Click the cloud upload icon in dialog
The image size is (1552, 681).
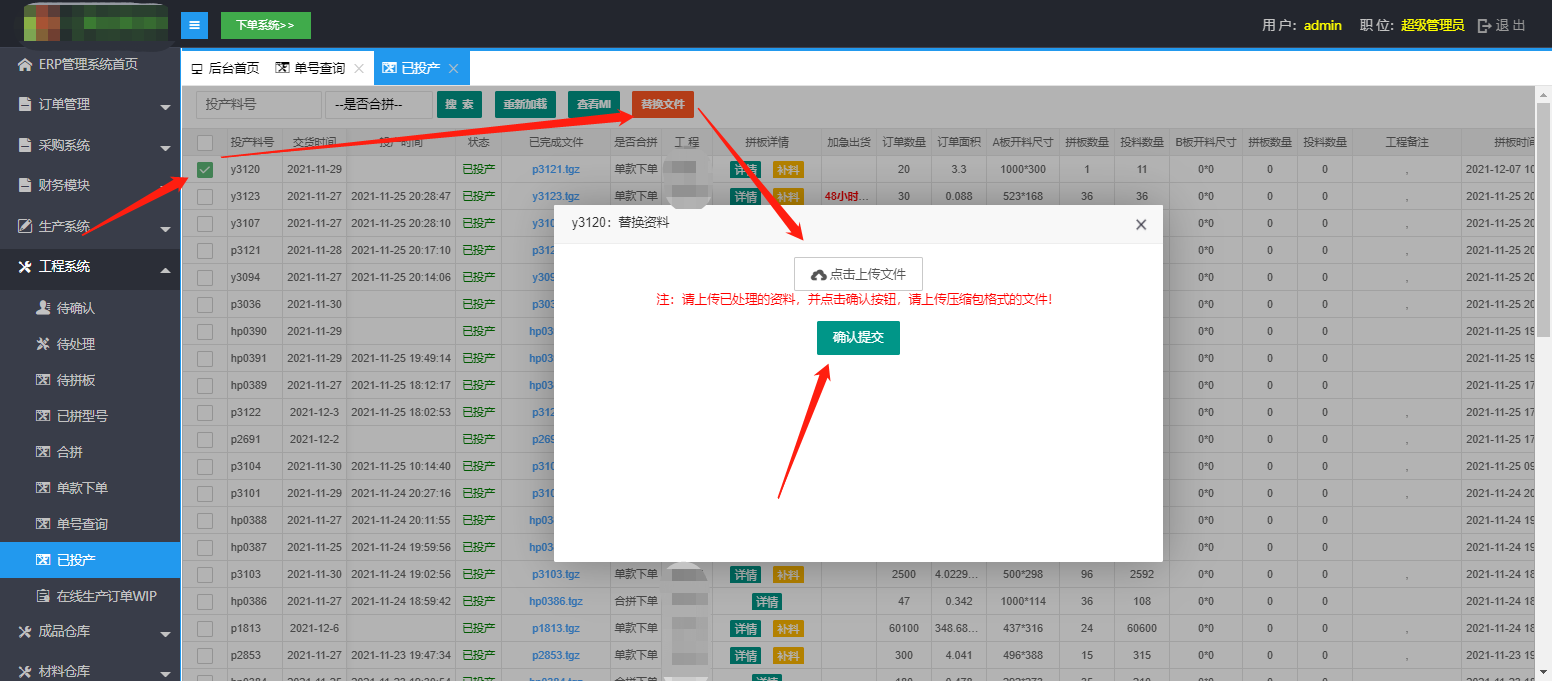pyautogui.click(x=818, y=275)
